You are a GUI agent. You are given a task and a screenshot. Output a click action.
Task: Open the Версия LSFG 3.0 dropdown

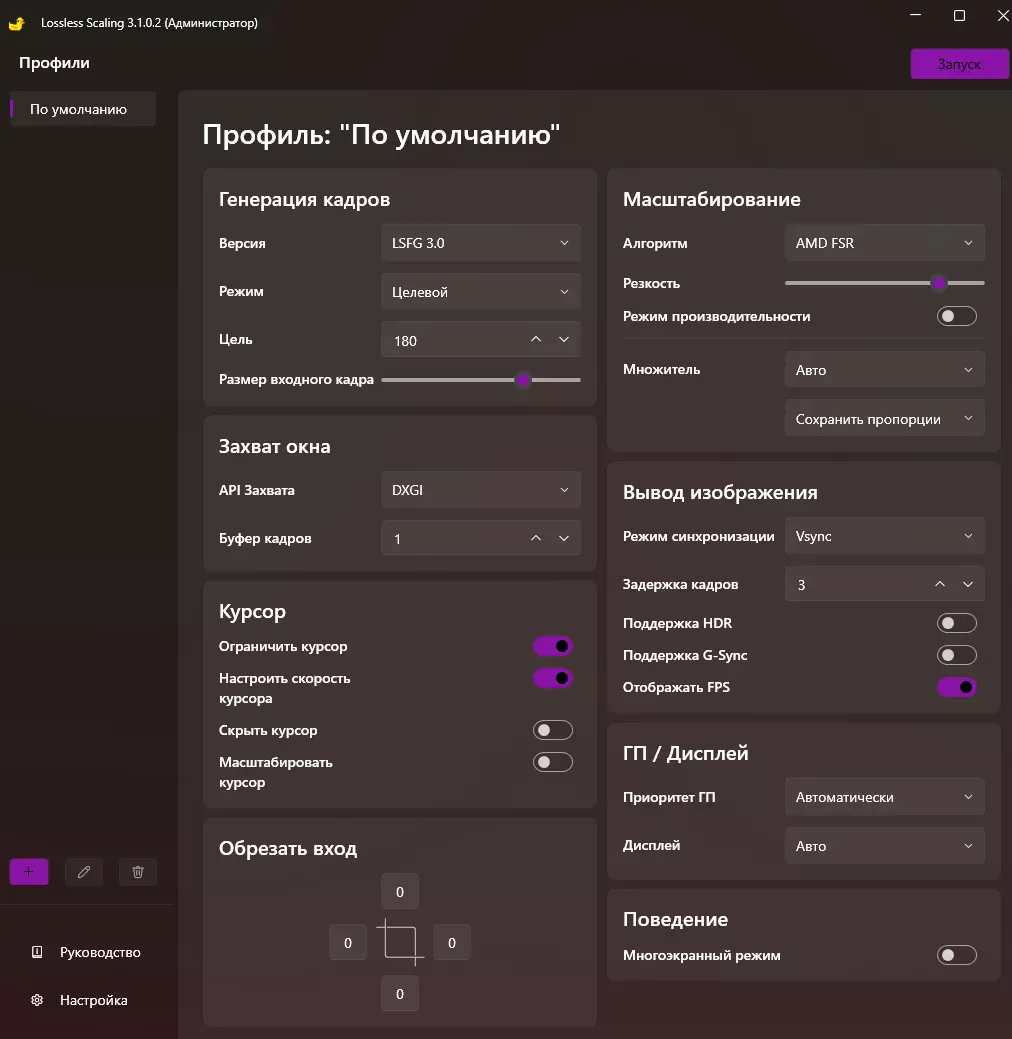480,243
